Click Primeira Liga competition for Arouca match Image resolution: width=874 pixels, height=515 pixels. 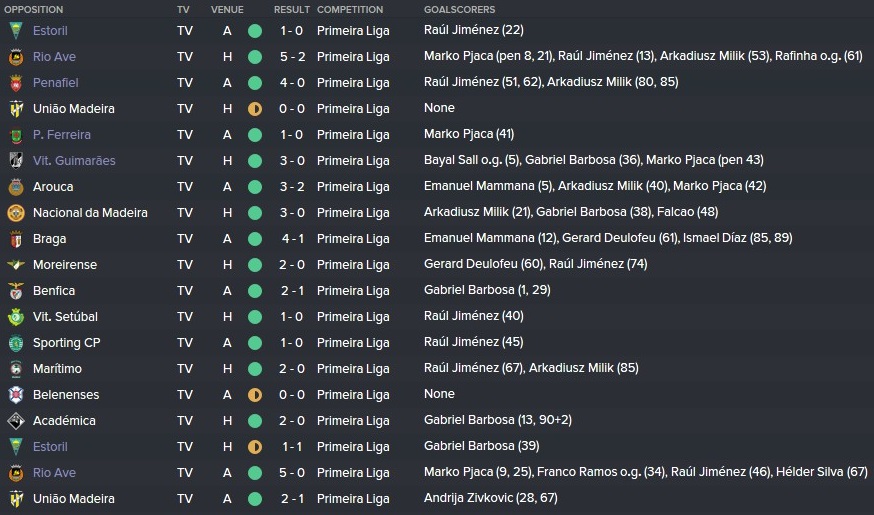[353, 187]
